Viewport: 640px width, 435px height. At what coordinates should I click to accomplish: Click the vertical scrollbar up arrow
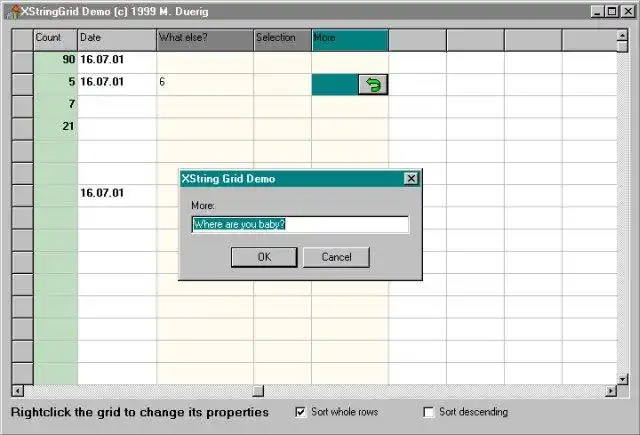pos(622,36)
